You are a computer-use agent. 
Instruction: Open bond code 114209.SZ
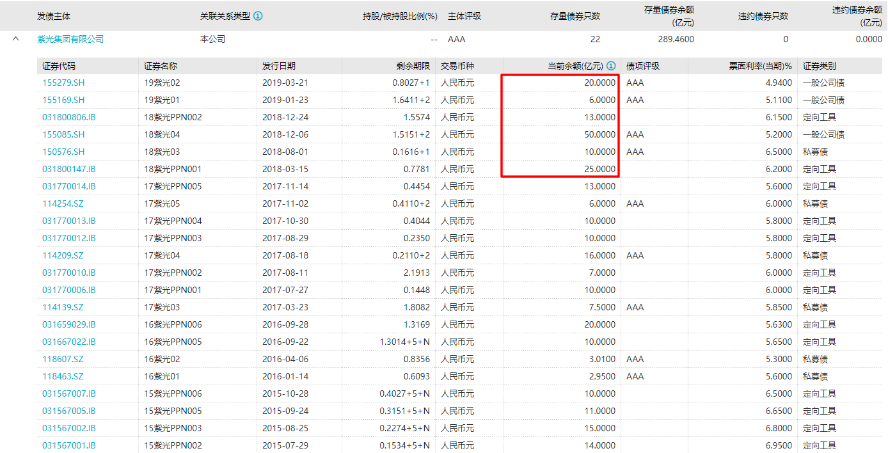pos(63,255)
